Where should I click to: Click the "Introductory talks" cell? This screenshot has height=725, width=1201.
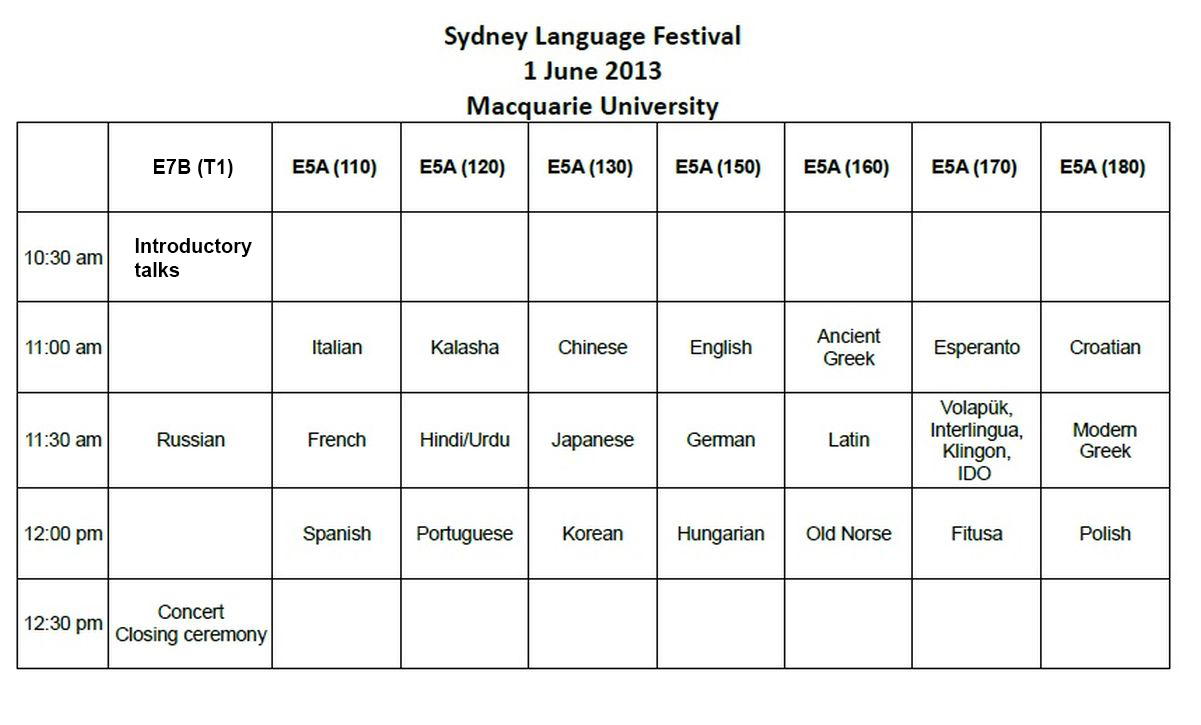tap(190, 257)
